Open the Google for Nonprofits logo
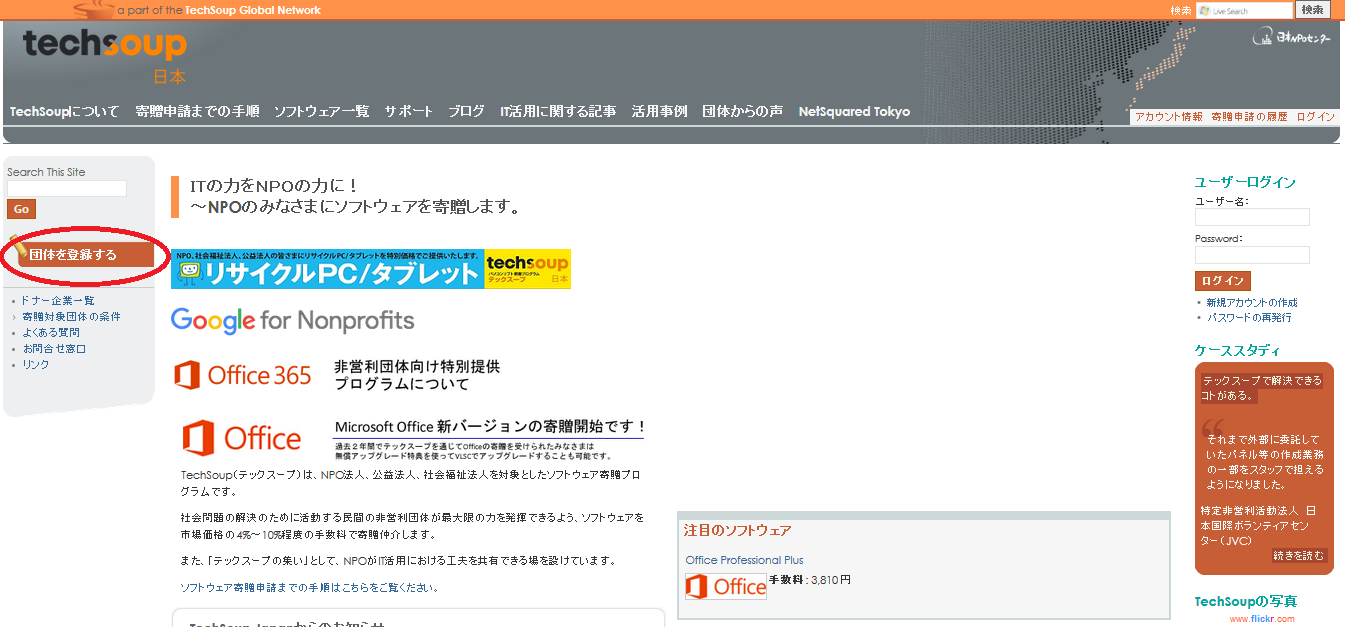The width and height of the screenshot is (1345, 627). coord(292,320)
